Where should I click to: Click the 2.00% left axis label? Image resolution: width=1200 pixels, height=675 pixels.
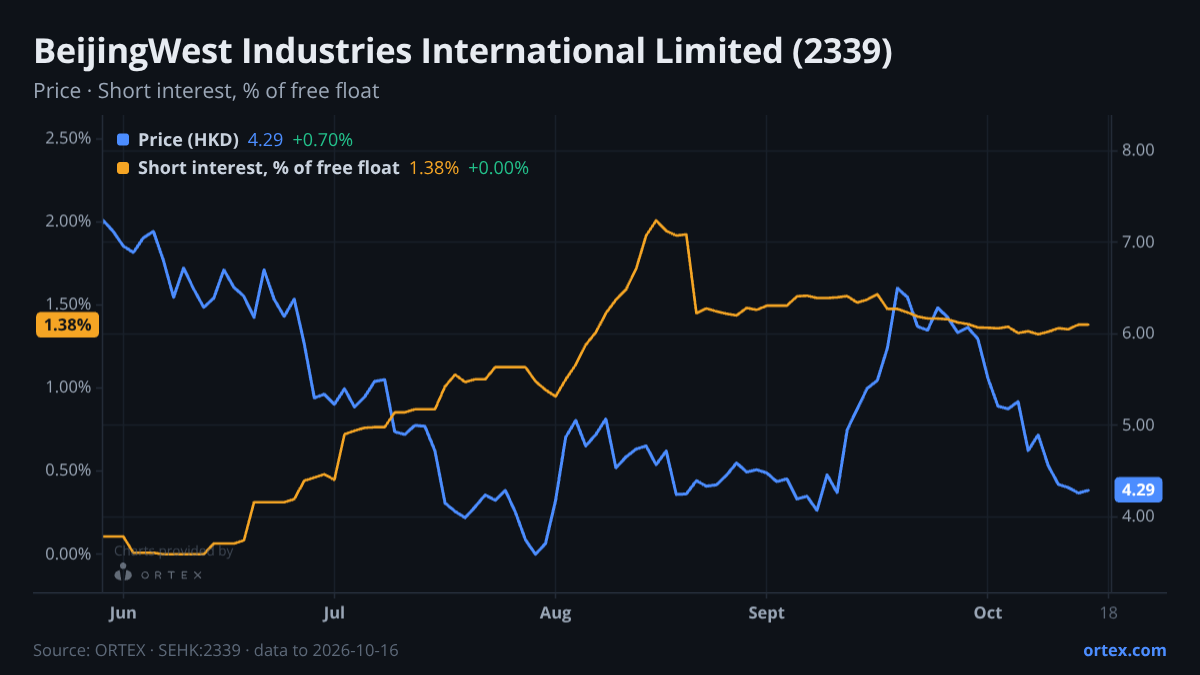[x=67, y=221]
